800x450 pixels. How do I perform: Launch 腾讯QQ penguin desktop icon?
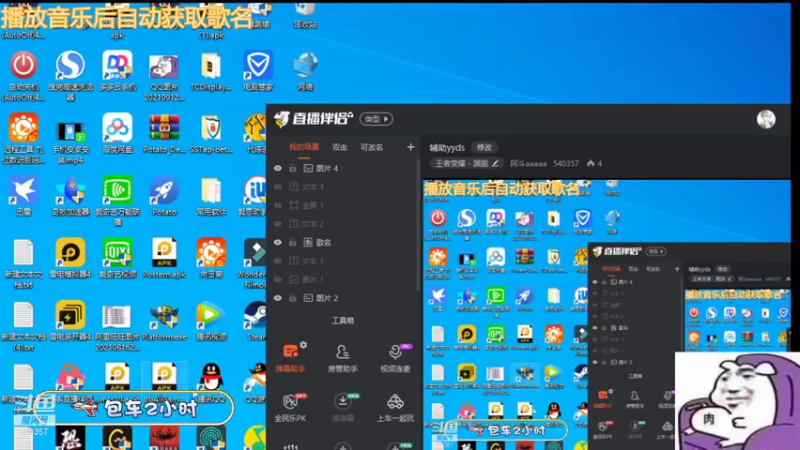pos(211,383)
